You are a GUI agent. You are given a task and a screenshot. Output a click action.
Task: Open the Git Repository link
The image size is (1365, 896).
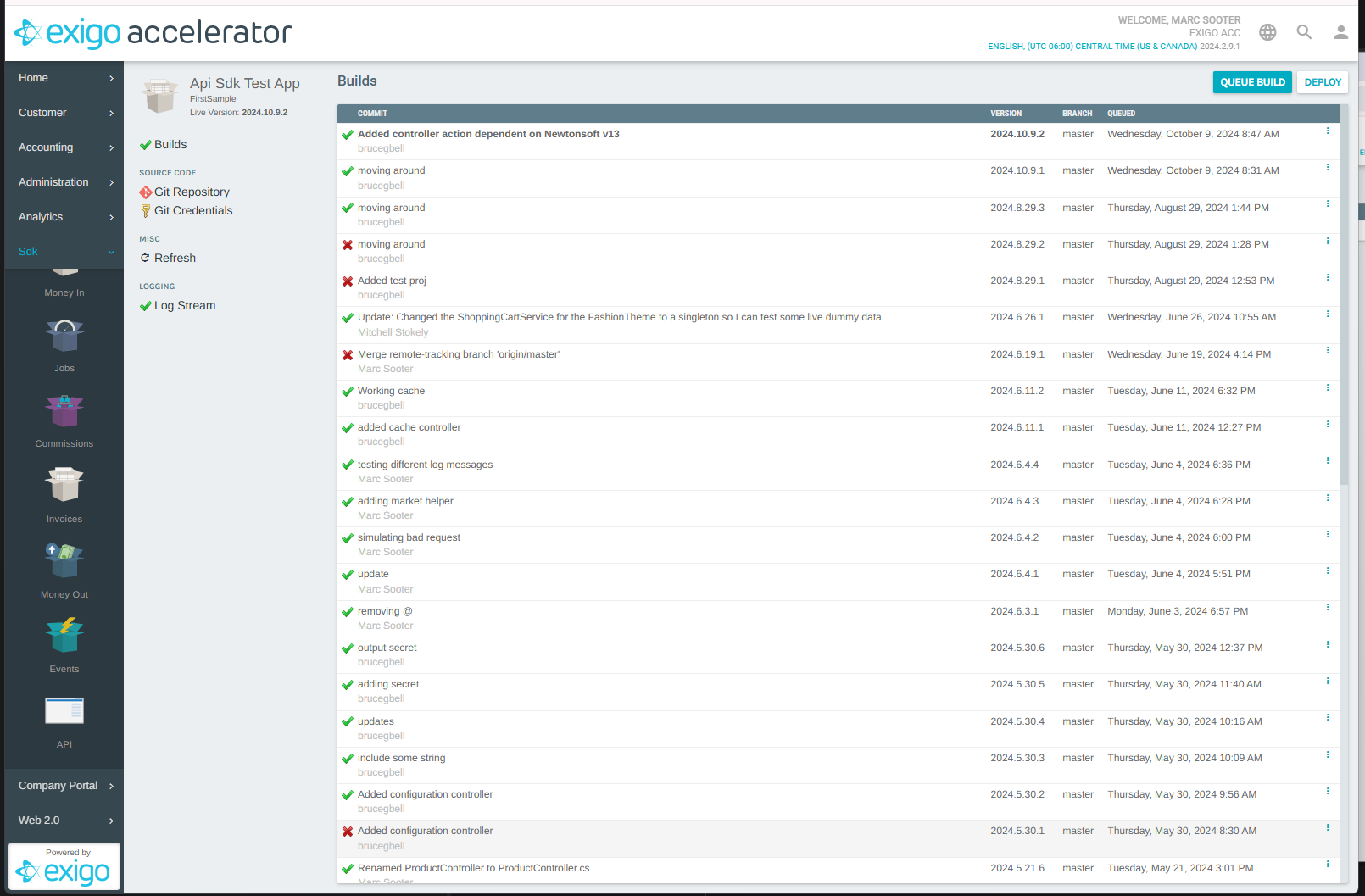(192, 192)
